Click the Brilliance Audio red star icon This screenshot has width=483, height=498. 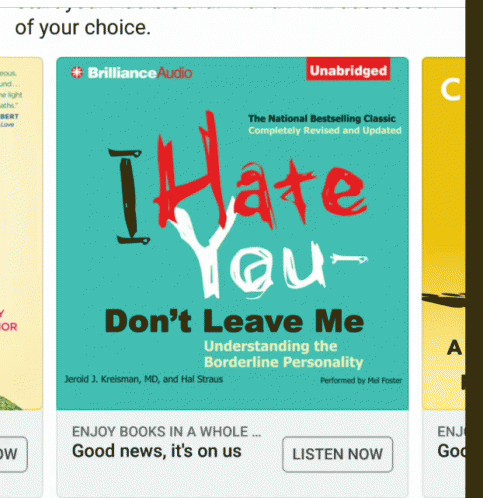(x=77, y=73)
